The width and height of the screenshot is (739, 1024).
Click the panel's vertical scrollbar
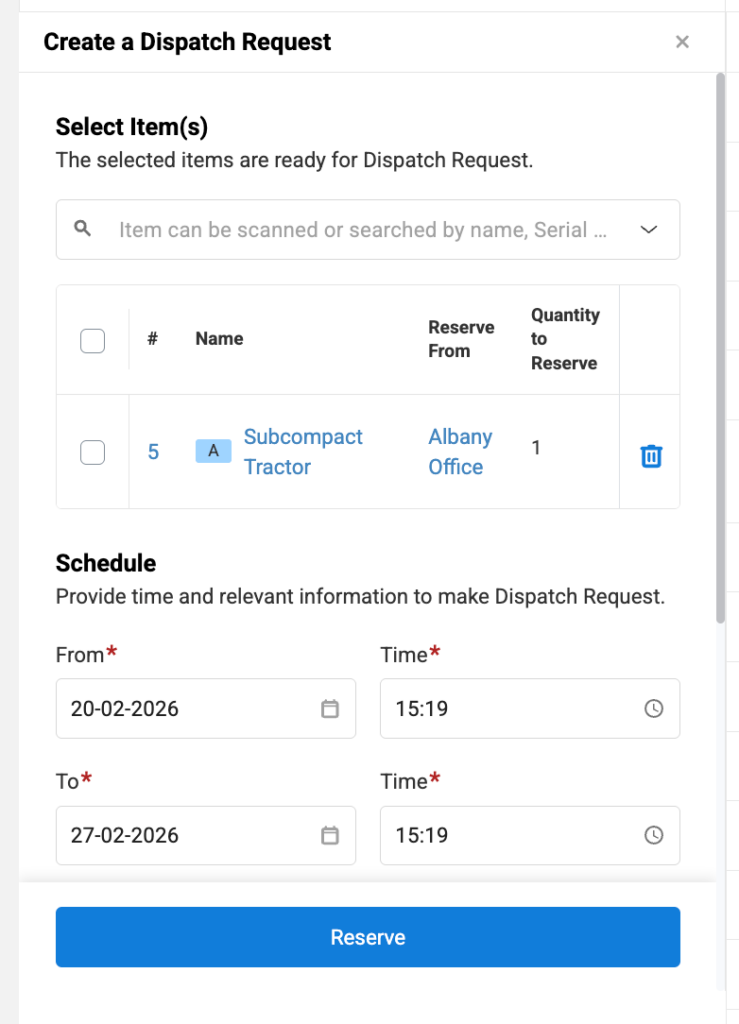click(x=720, y=350)
